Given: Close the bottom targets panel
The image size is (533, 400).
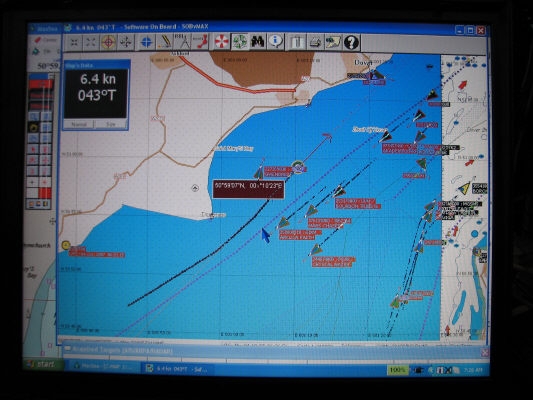Looking at the screenshot, I should point(484,352).
